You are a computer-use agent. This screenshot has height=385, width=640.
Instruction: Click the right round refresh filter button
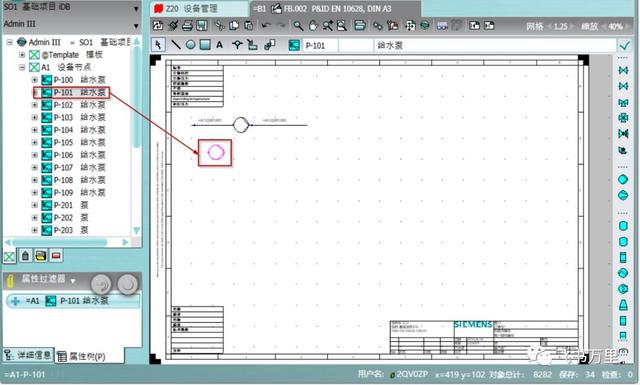[x=128, y=284]
